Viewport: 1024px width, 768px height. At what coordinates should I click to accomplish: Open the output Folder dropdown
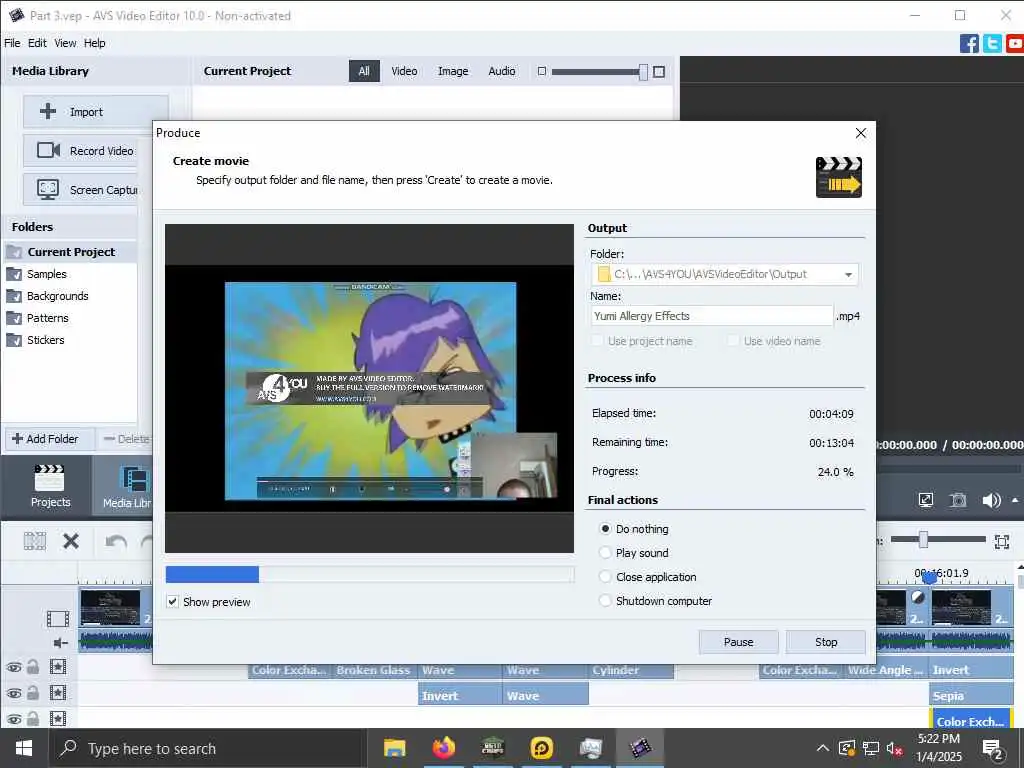click(x=848, y=274)
